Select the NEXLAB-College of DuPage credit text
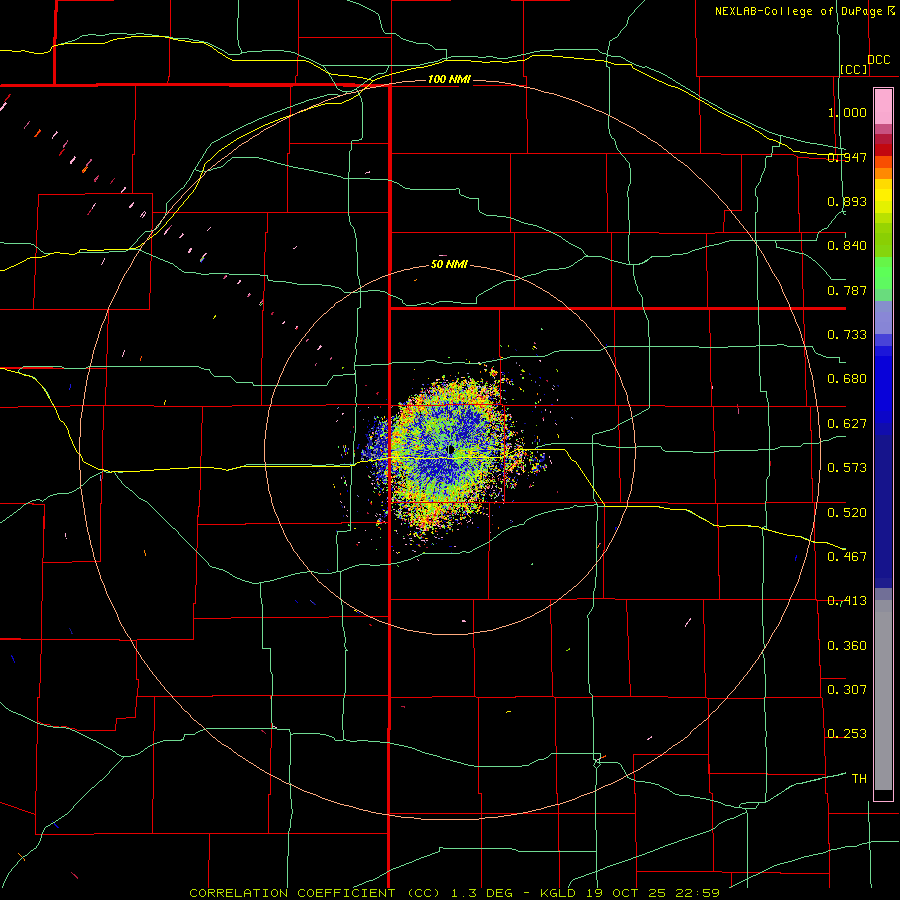The image size is (900, 900). [804, 11]
